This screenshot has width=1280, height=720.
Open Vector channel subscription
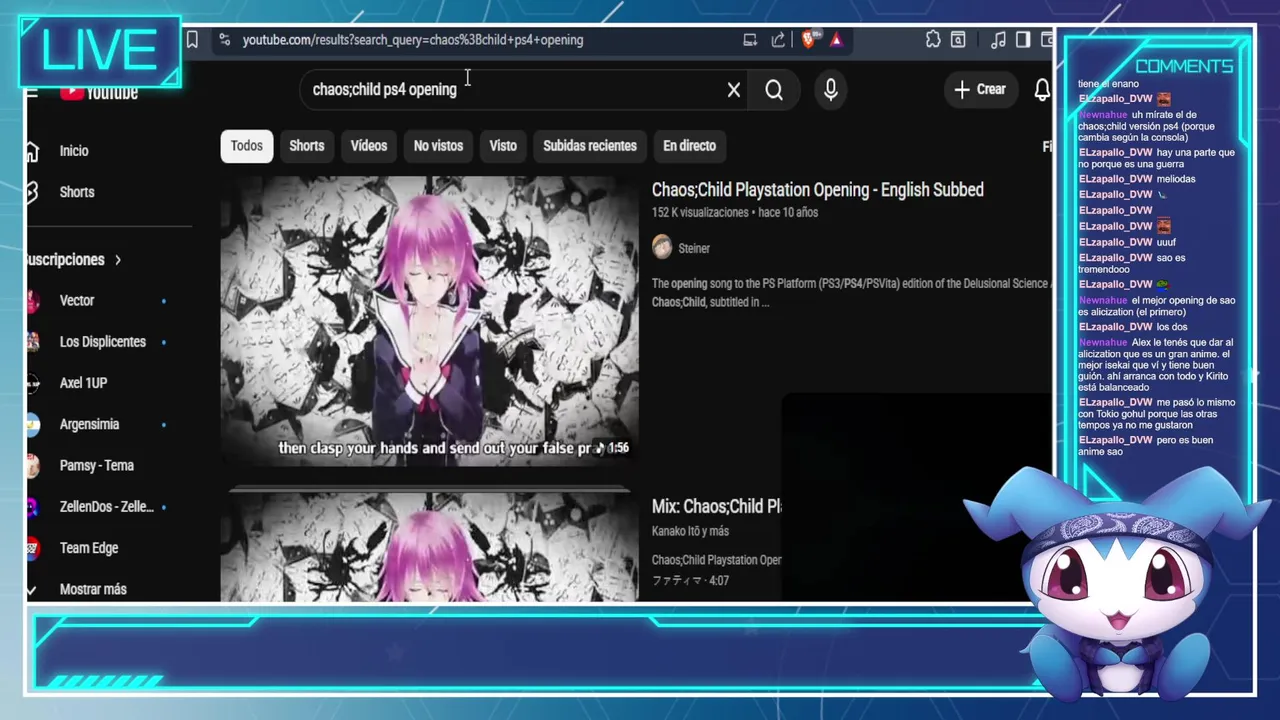[x=77, y=301]
